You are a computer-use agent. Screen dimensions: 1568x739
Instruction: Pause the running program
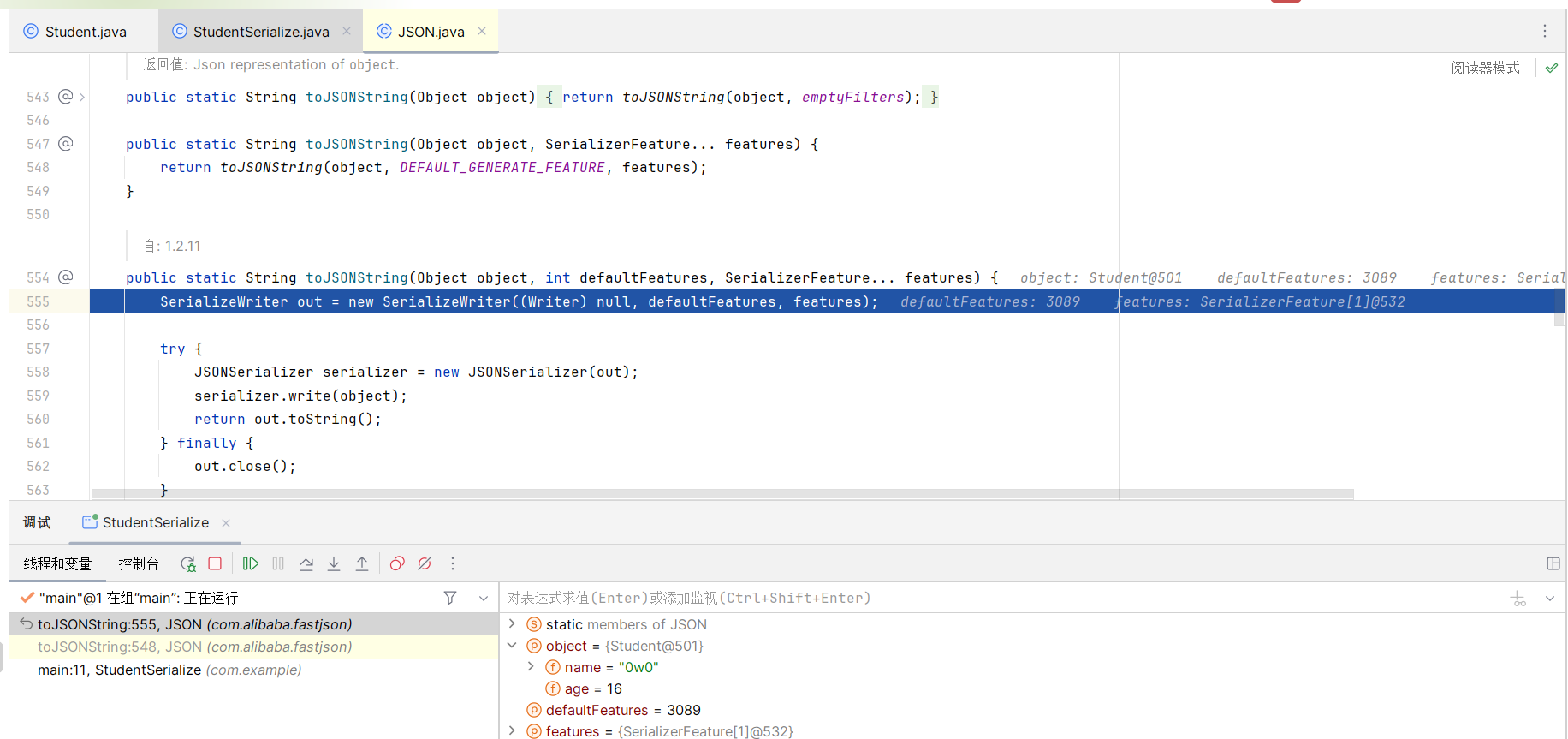(x=278, y=563)
